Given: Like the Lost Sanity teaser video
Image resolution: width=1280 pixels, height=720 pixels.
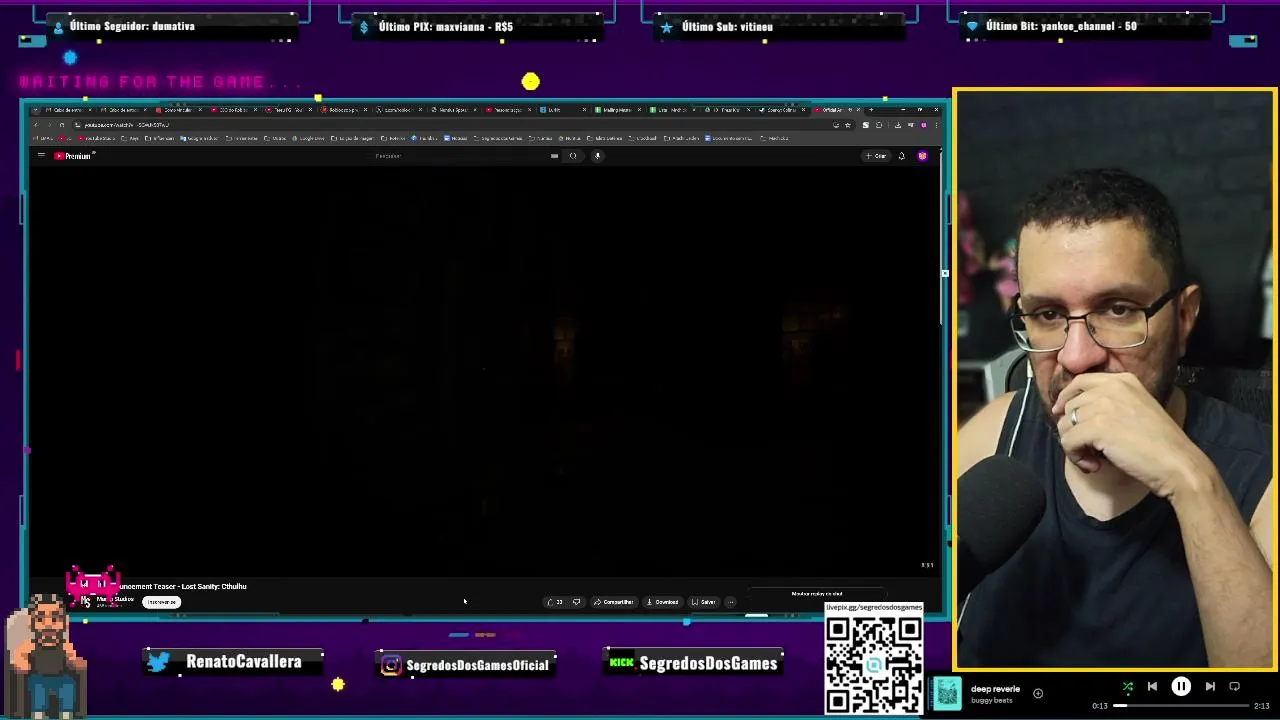Looking at the screenshot, I should [x=554, y=602].
